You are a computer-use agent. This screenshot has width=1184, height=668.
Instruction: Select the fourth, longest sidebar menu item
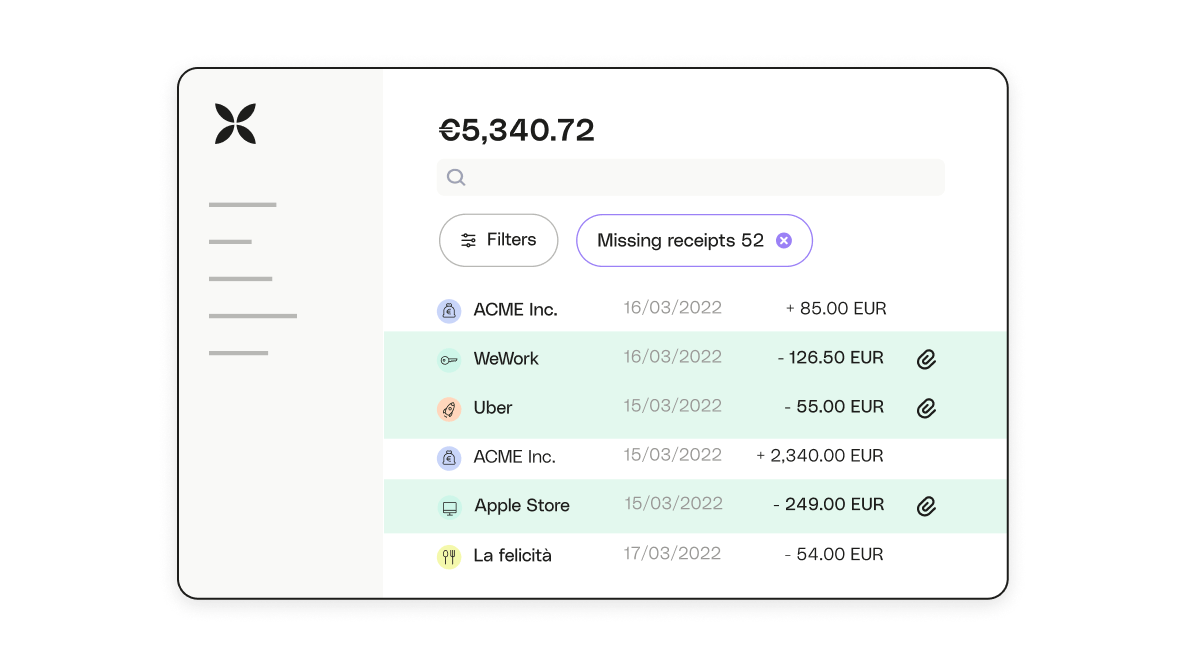[253, 316]
